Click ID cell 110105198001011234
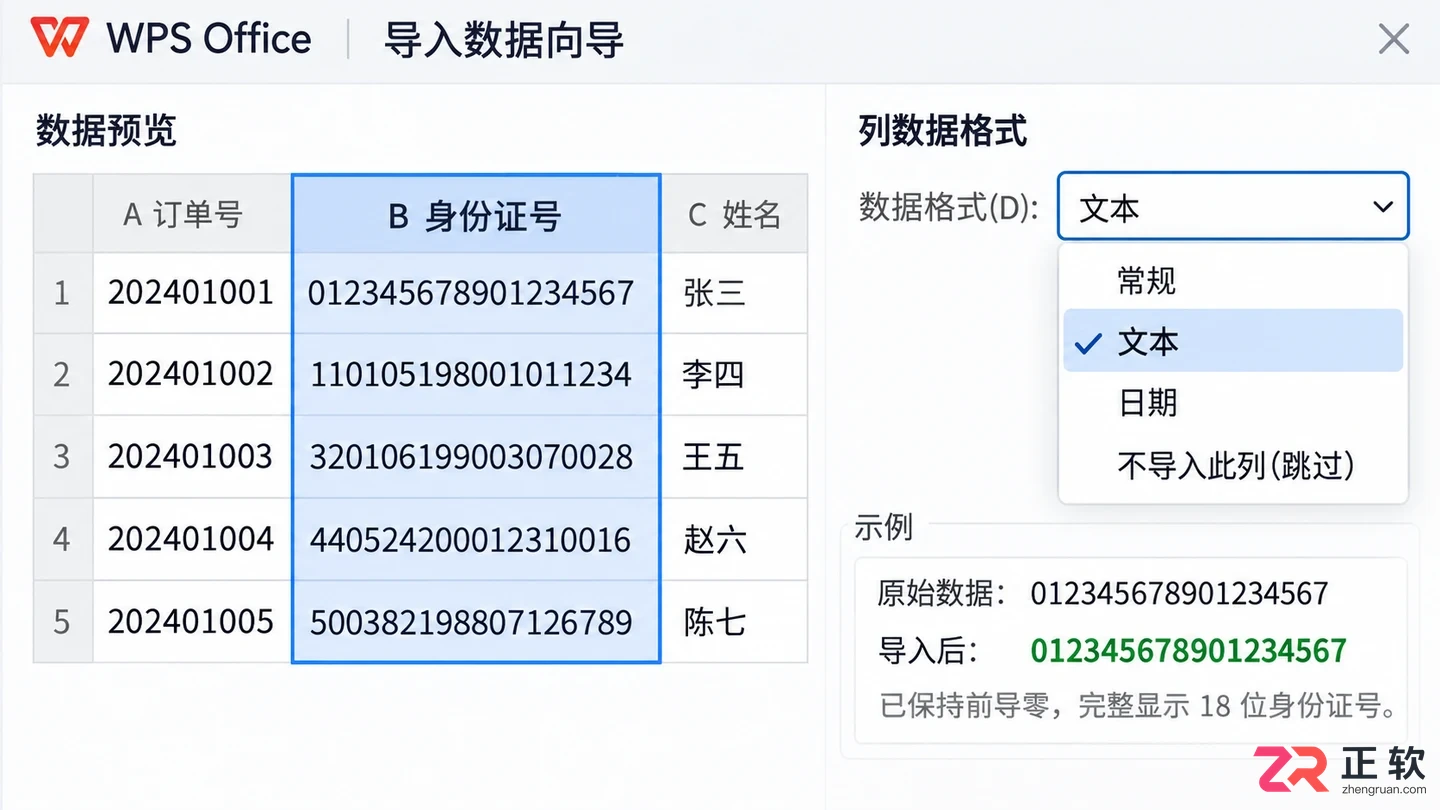Screen dimensions: 1440x810 click(476, 374)
